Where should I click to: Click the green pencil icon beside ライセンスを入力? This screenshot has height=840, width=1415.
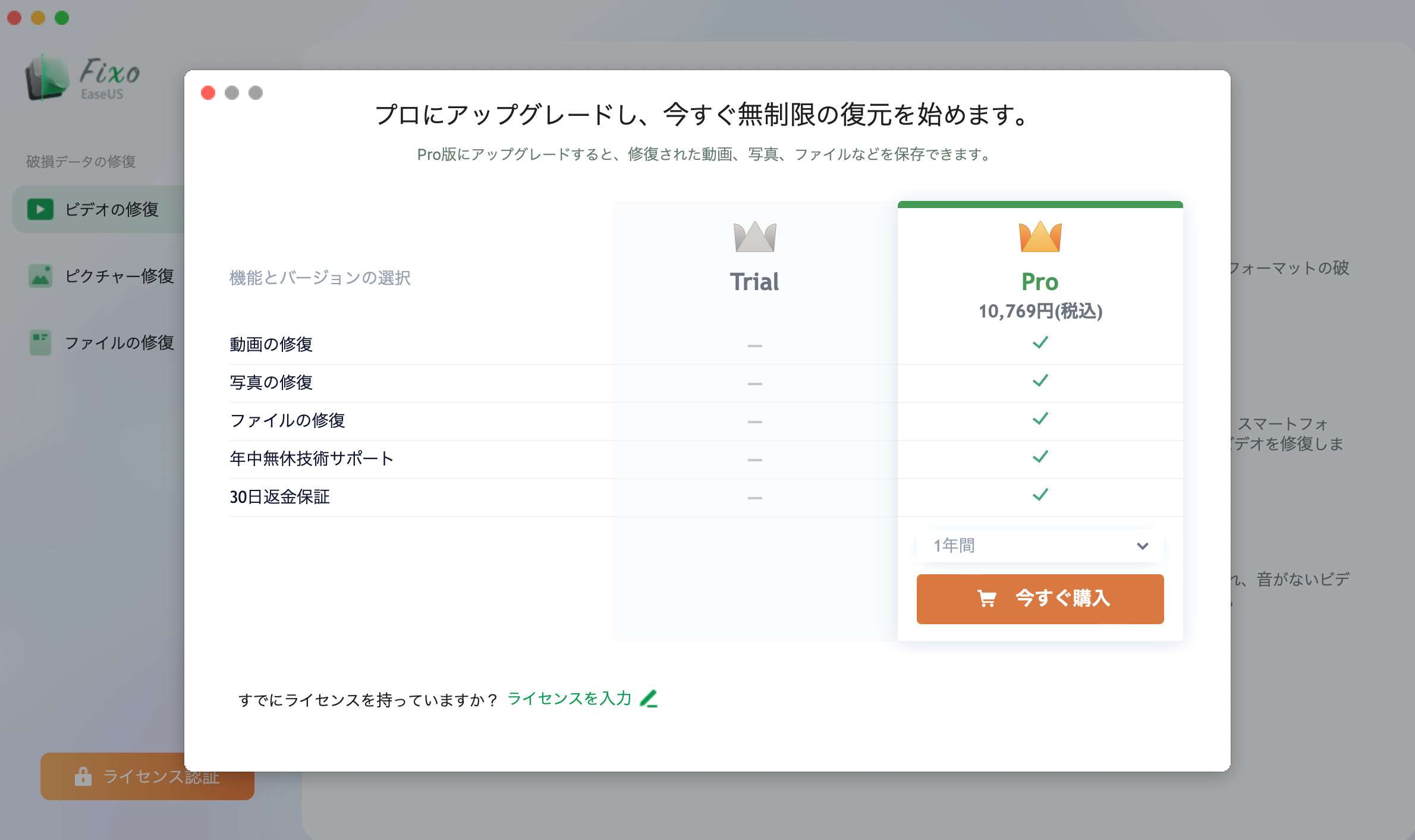(649, 699)
